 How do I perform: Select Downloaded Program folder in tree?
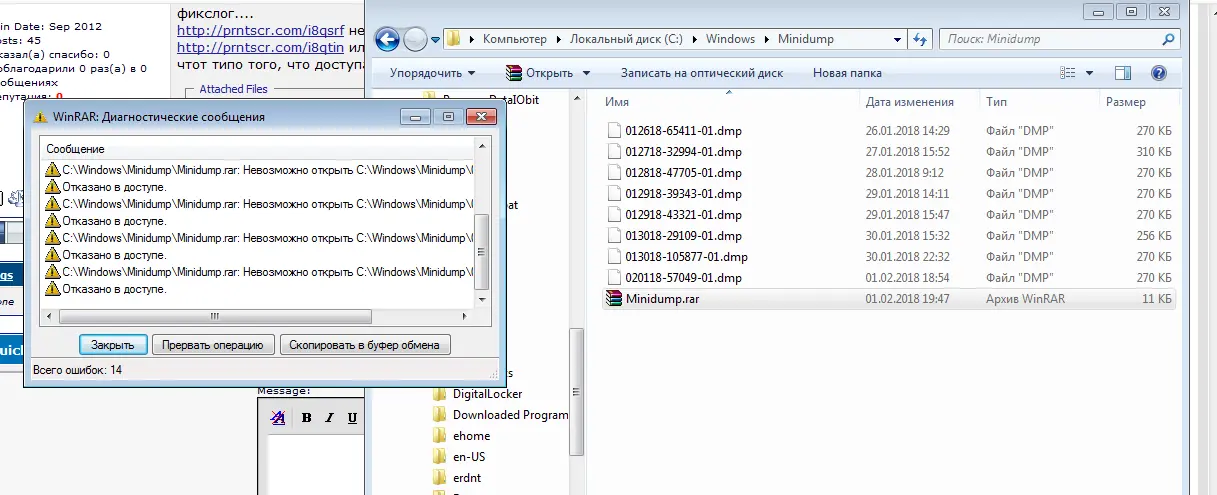click(510, 415)
